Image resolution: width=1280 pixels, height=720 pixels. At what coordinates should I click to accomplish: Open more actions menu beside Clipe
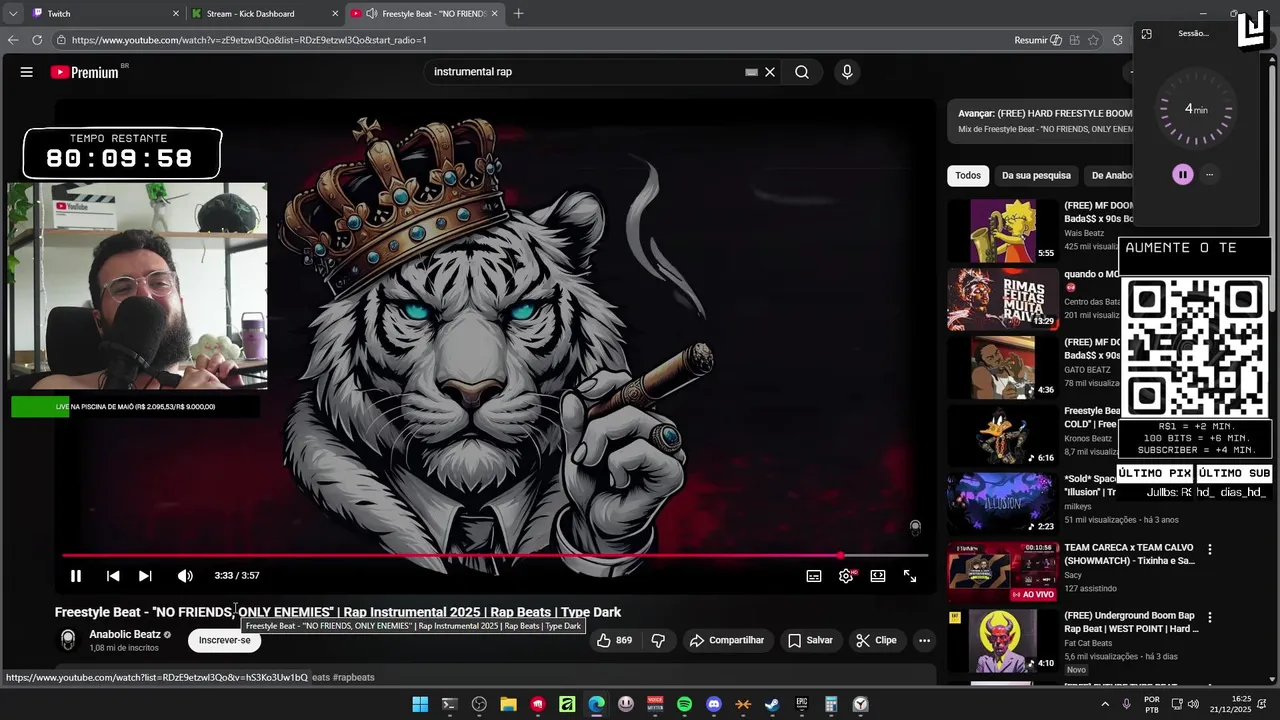pos(924,640)
